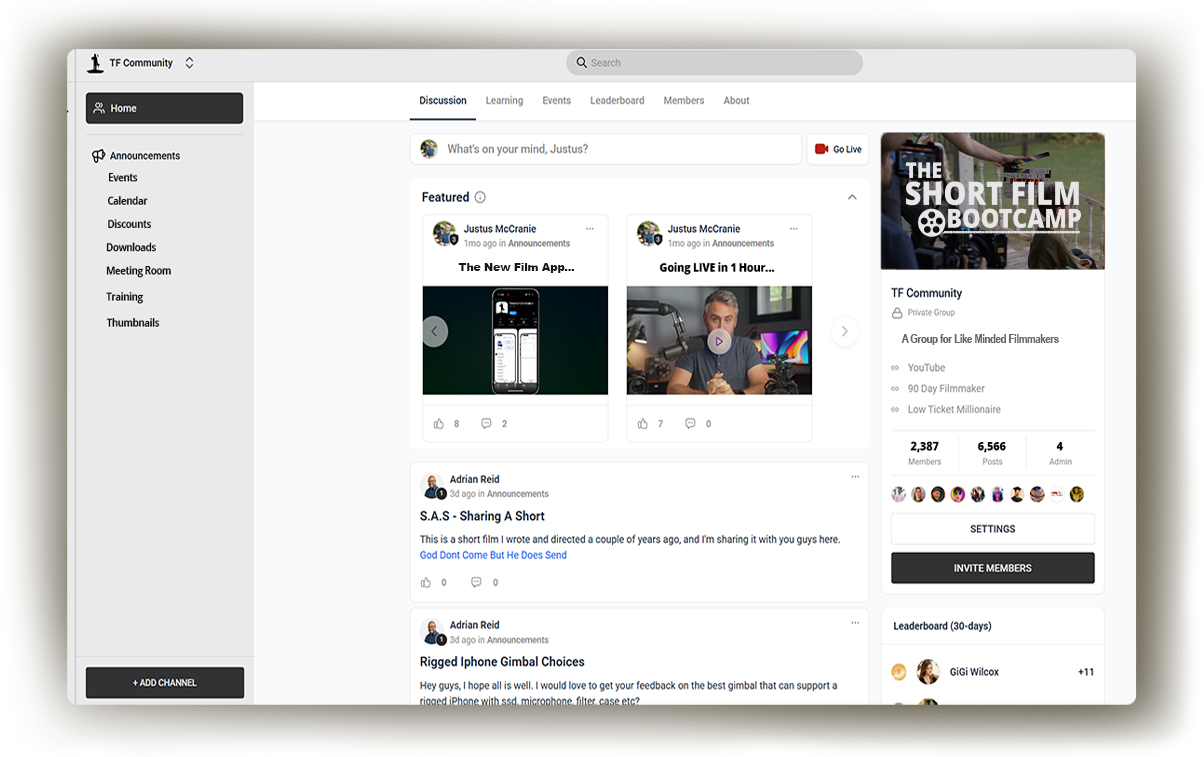Image resolution: width=1204 pixels, height=757 pixels.
Task: Open the Learning tab
Action: [x=504, y=101]
